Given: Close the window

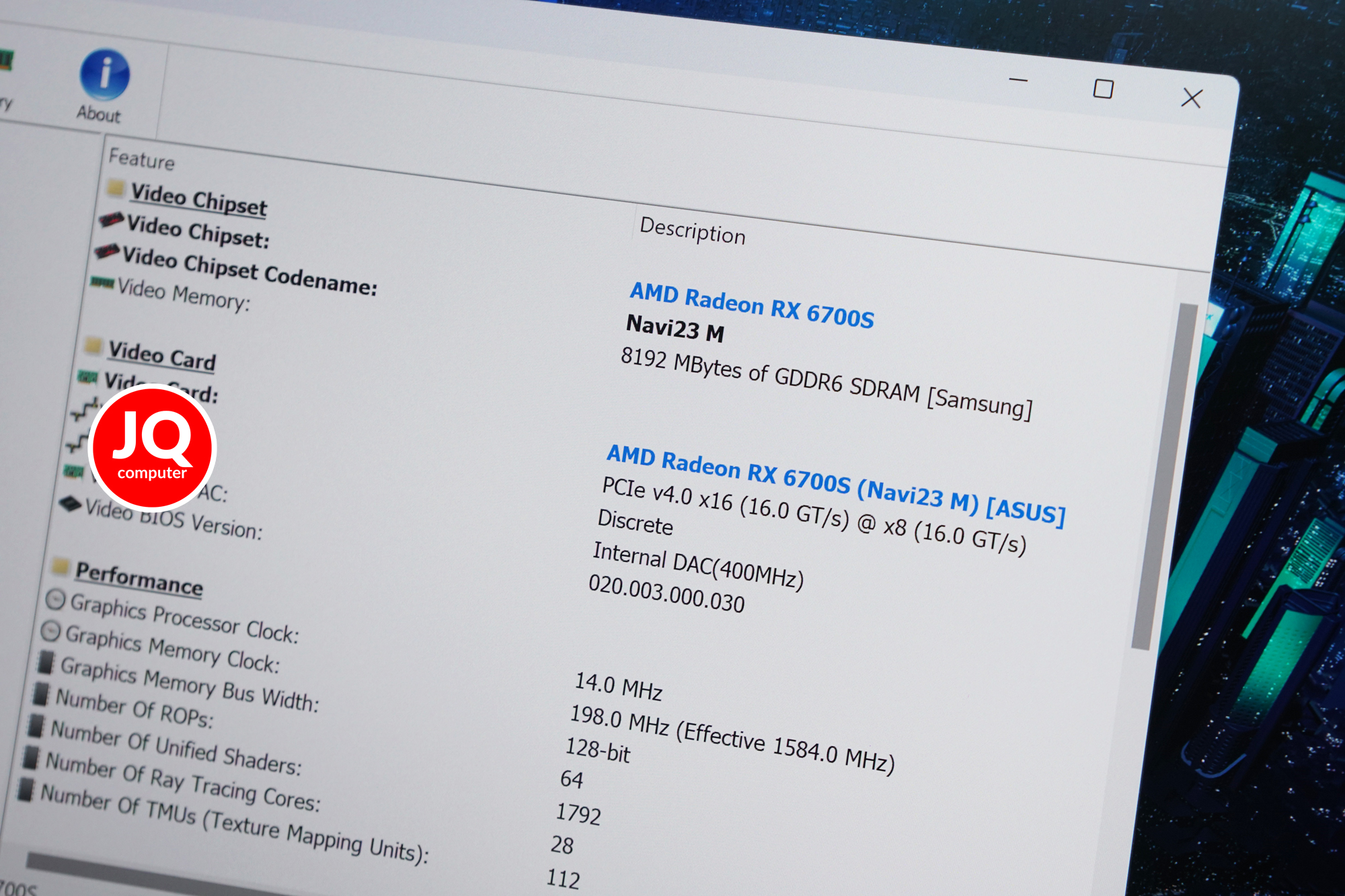Looking at the screenshot, I should 1192,98.
